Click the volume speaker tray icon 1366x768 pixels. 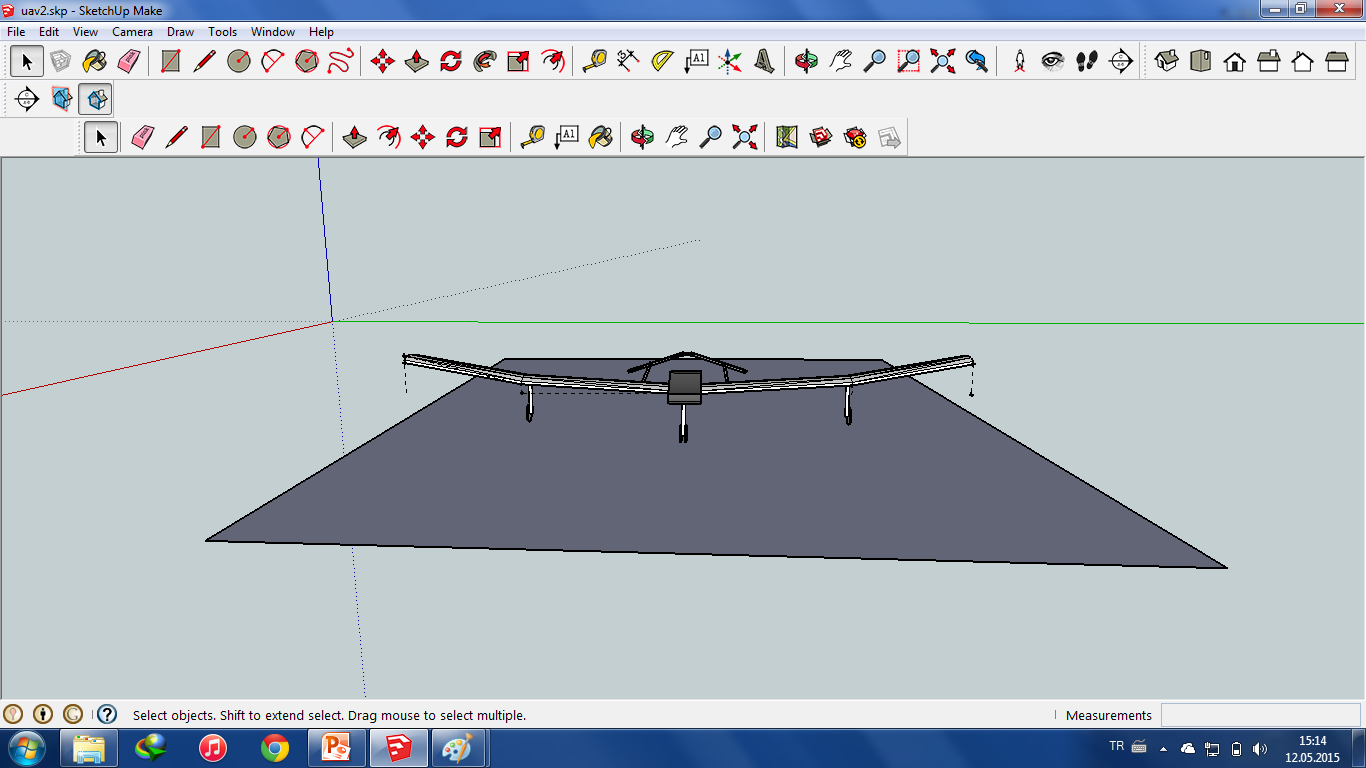tap(1260, 748)
